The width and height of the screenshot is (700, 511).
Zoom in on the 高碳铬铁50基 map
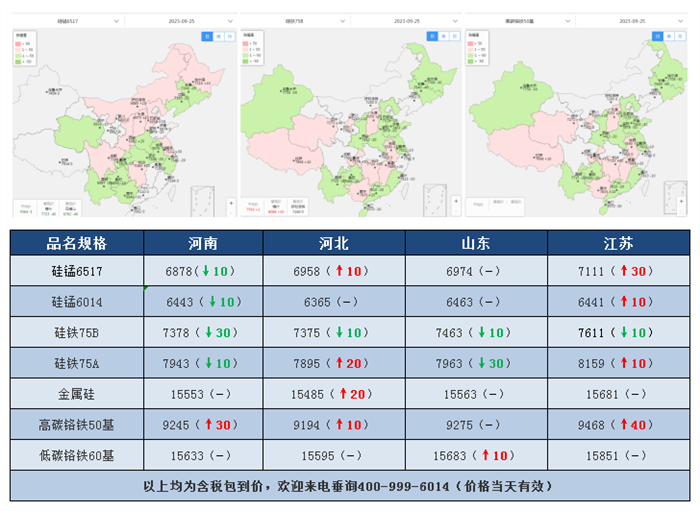(x=682, y=201)
